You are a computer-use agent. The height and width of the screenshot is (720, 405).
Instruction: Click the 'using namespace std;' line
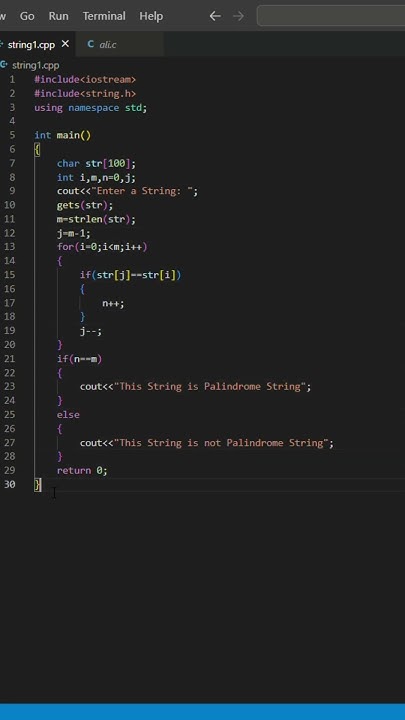pyautogui.click(x=90, y=108)
